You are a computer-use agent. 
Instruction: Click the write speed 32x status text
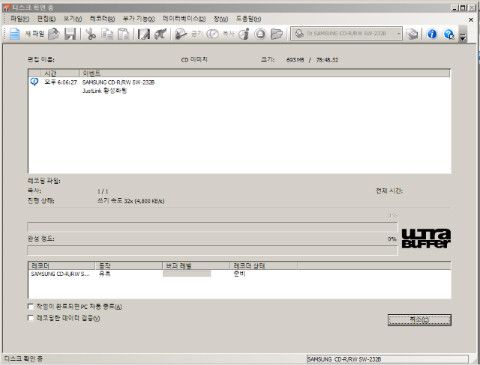coord(131,201)
